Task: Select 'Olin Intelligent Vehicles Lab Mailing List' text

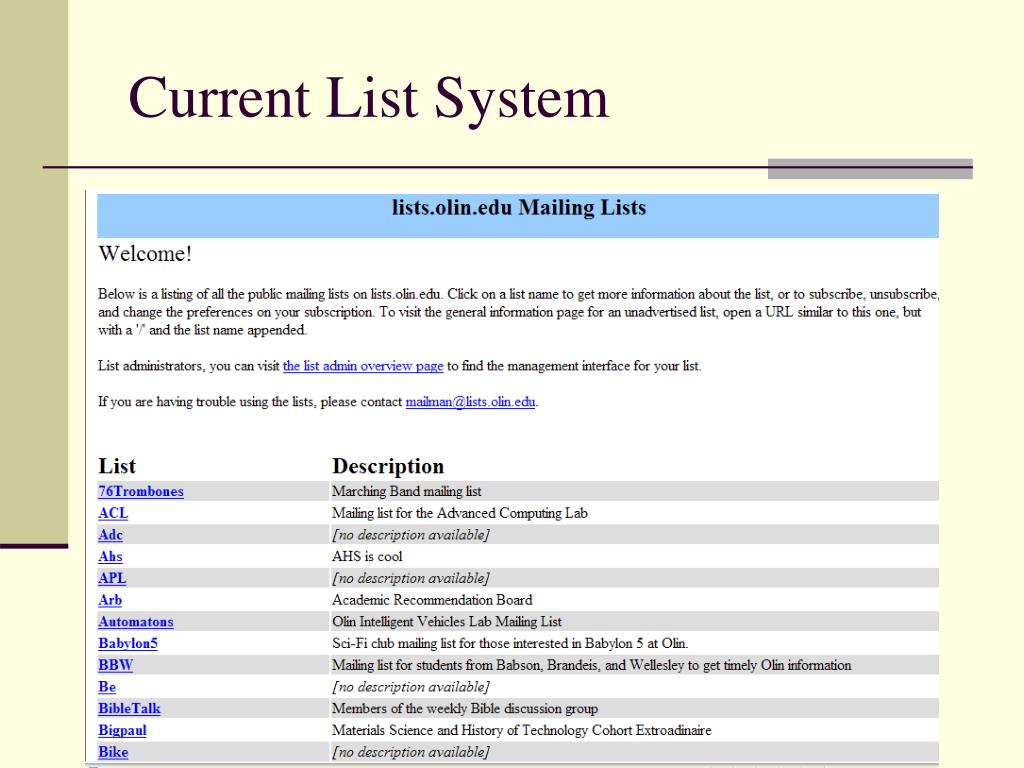Action: pyautogui.click(x=447, y=622)
